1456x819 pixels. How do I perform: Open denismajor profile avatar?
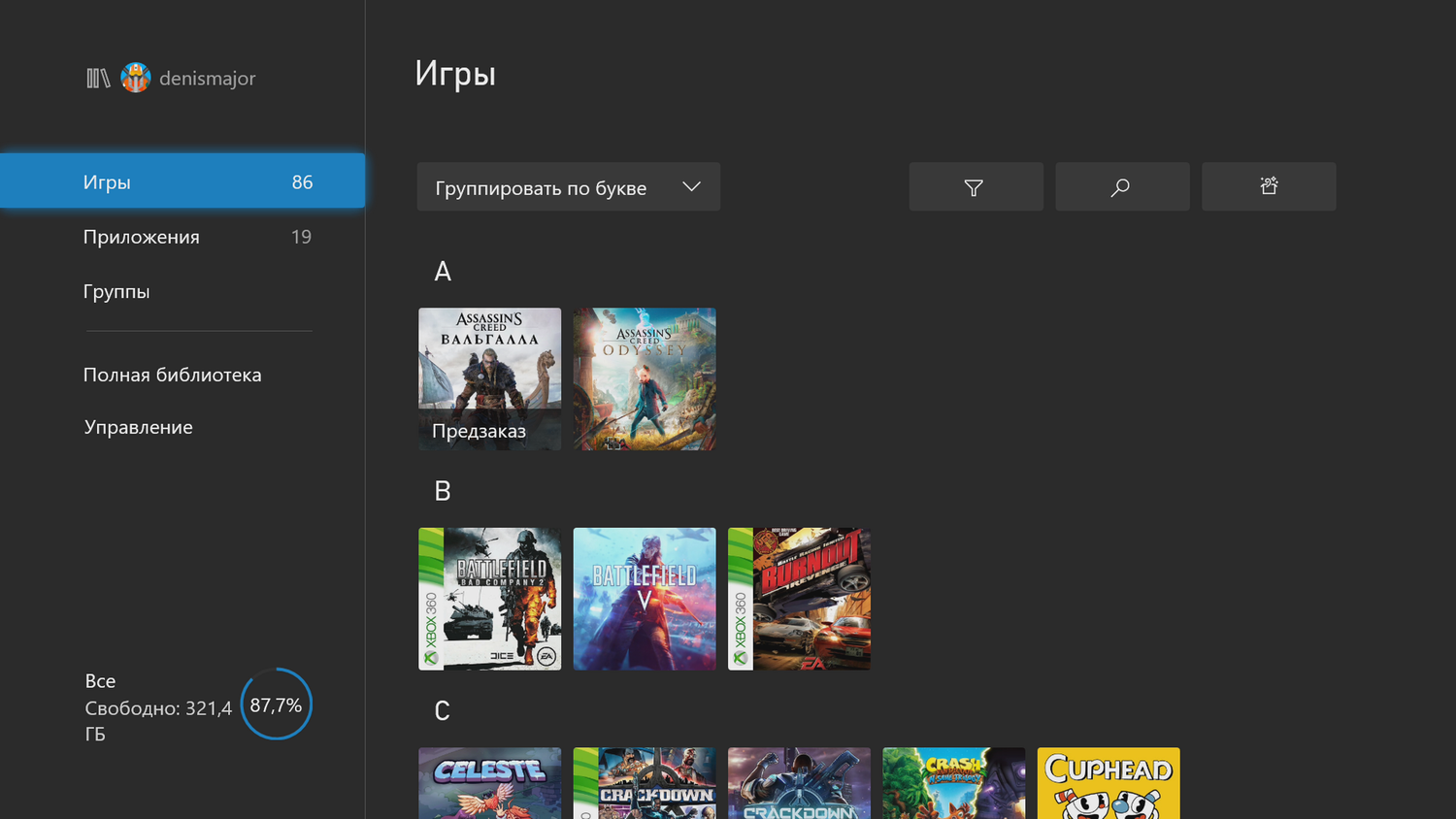click(136, 78)
